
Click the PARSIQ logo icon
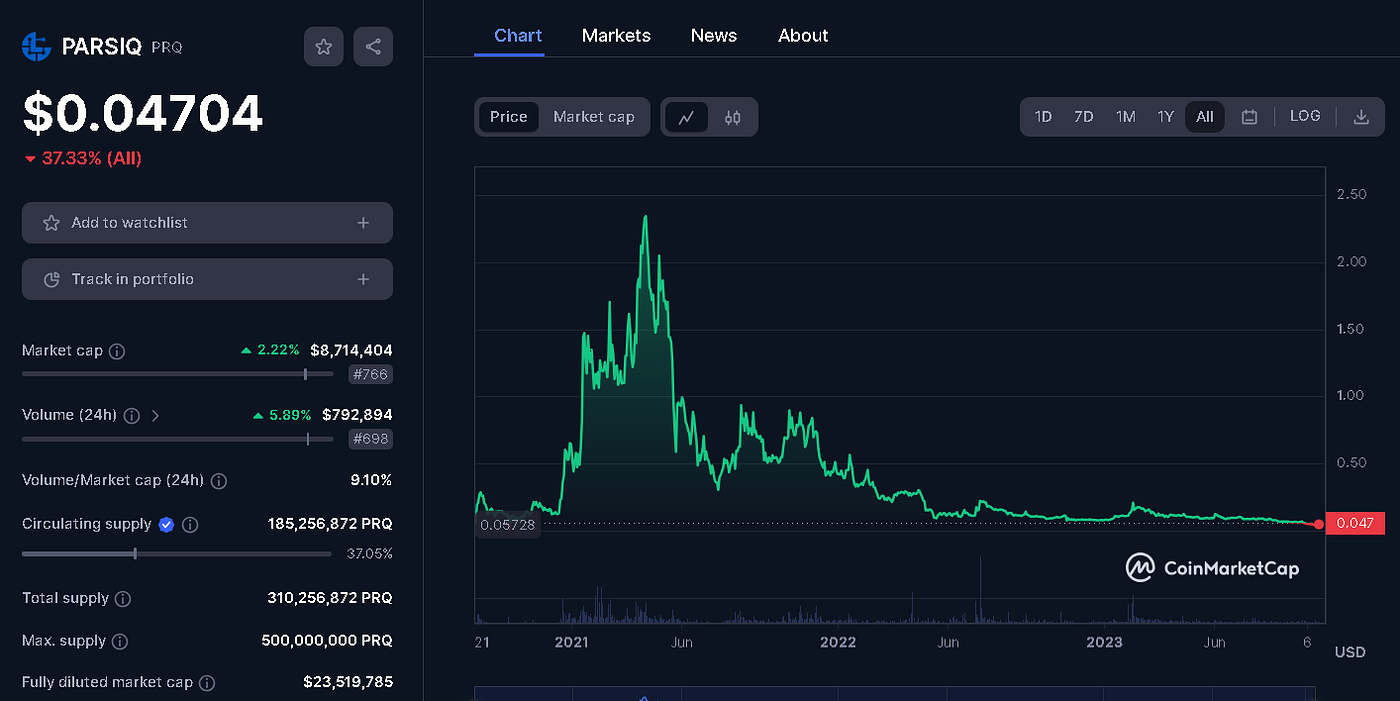point(36,46)
